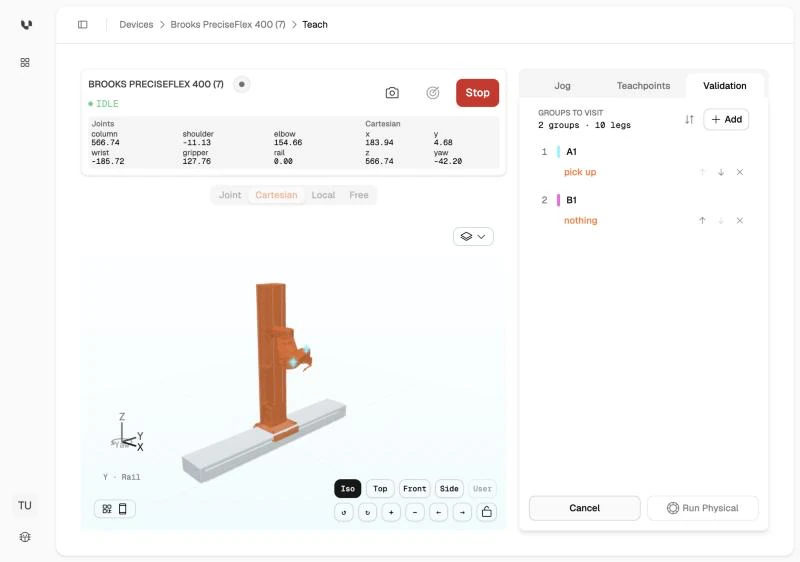
Task: Remove group B1
Action: coord(740,221)
